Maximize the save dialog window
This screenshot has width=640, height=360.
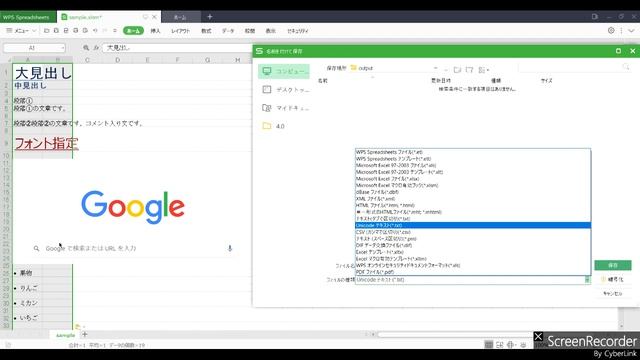618,51
